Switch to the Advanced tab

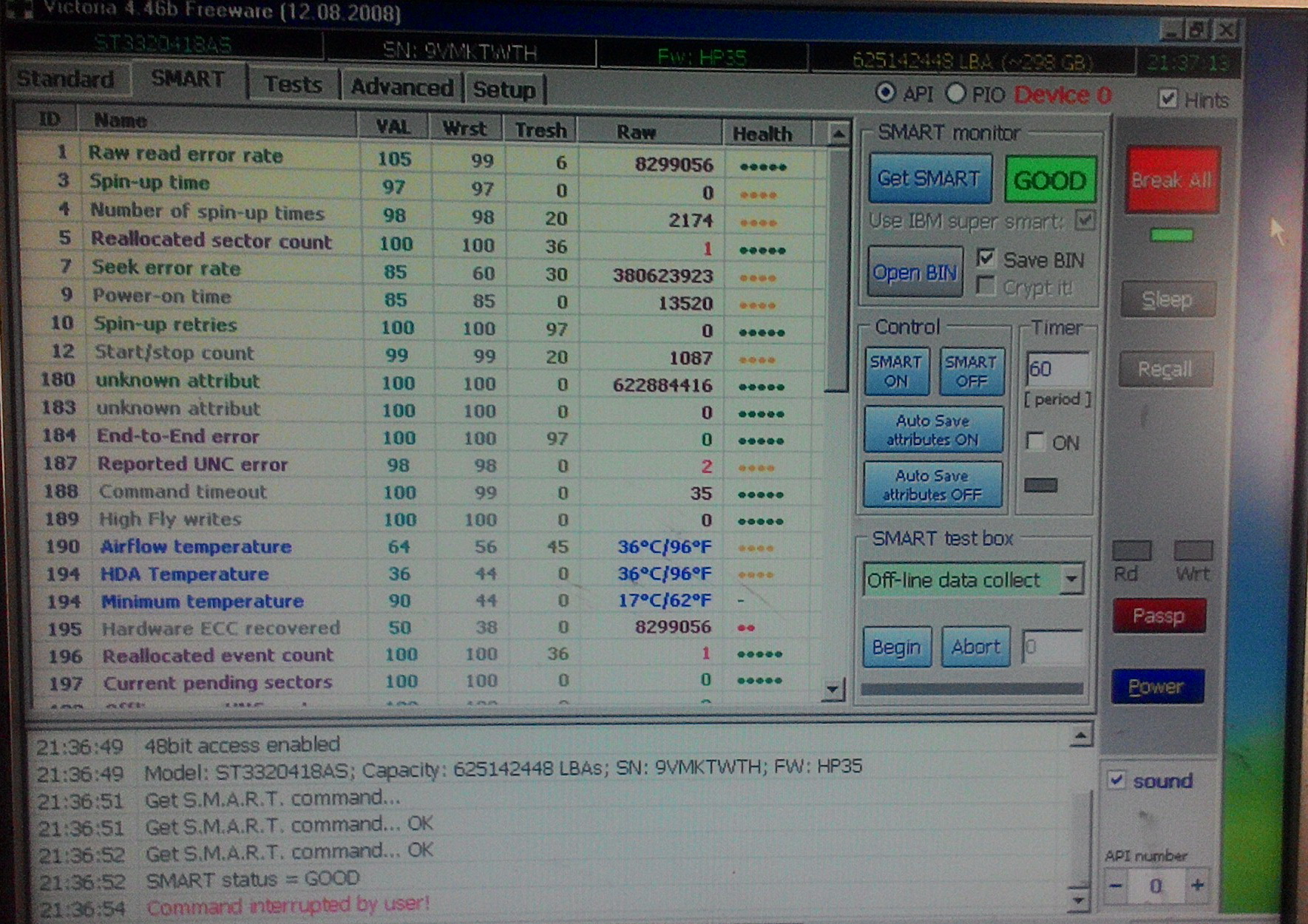coord(401,87)
